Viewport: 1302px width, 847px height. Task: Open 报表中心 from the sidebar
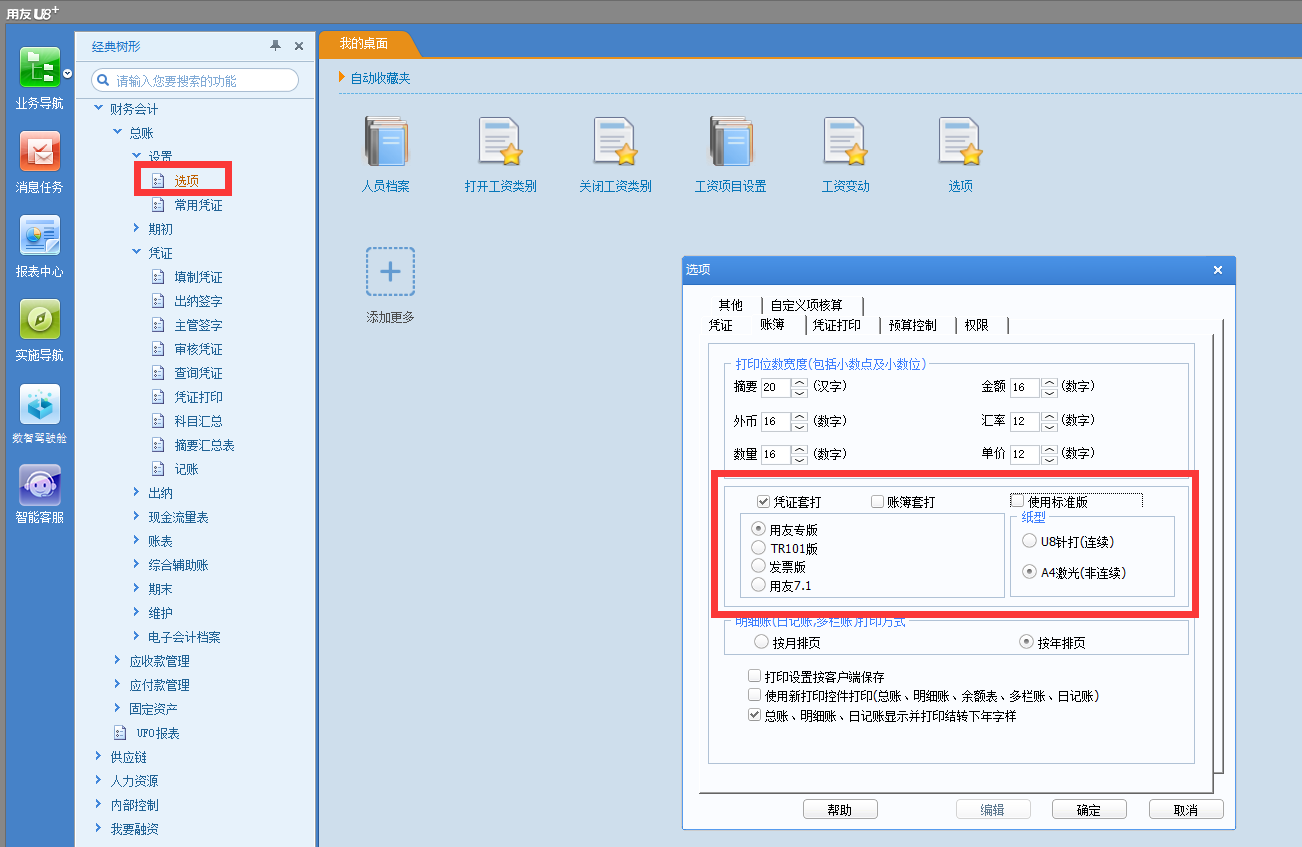pos(39,236)
